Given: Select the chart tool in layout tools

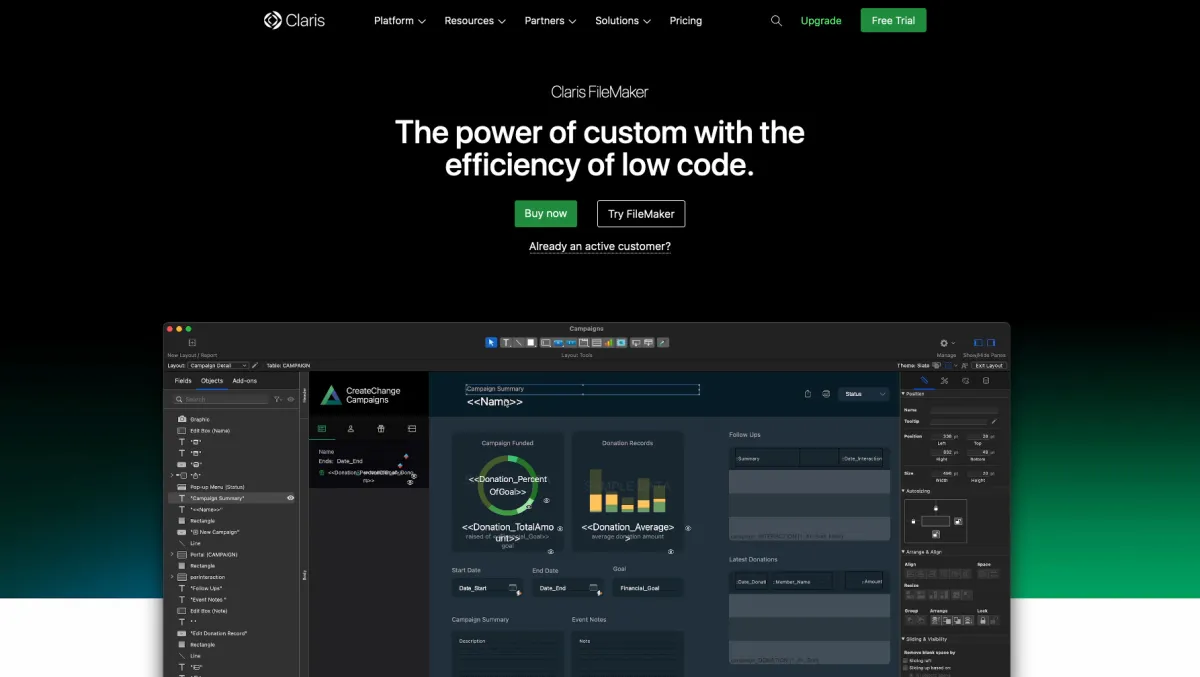Looking at the screenshot, I should tap(609, 343).
